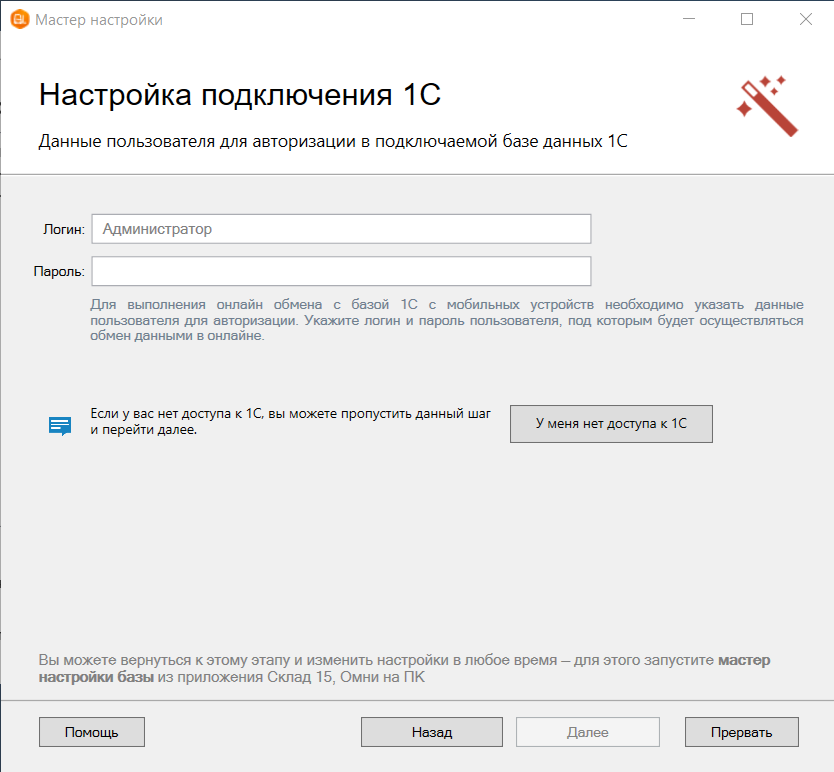834x772 pixels.
Task: Click the red magic wand icon
Action: (767, 106)
